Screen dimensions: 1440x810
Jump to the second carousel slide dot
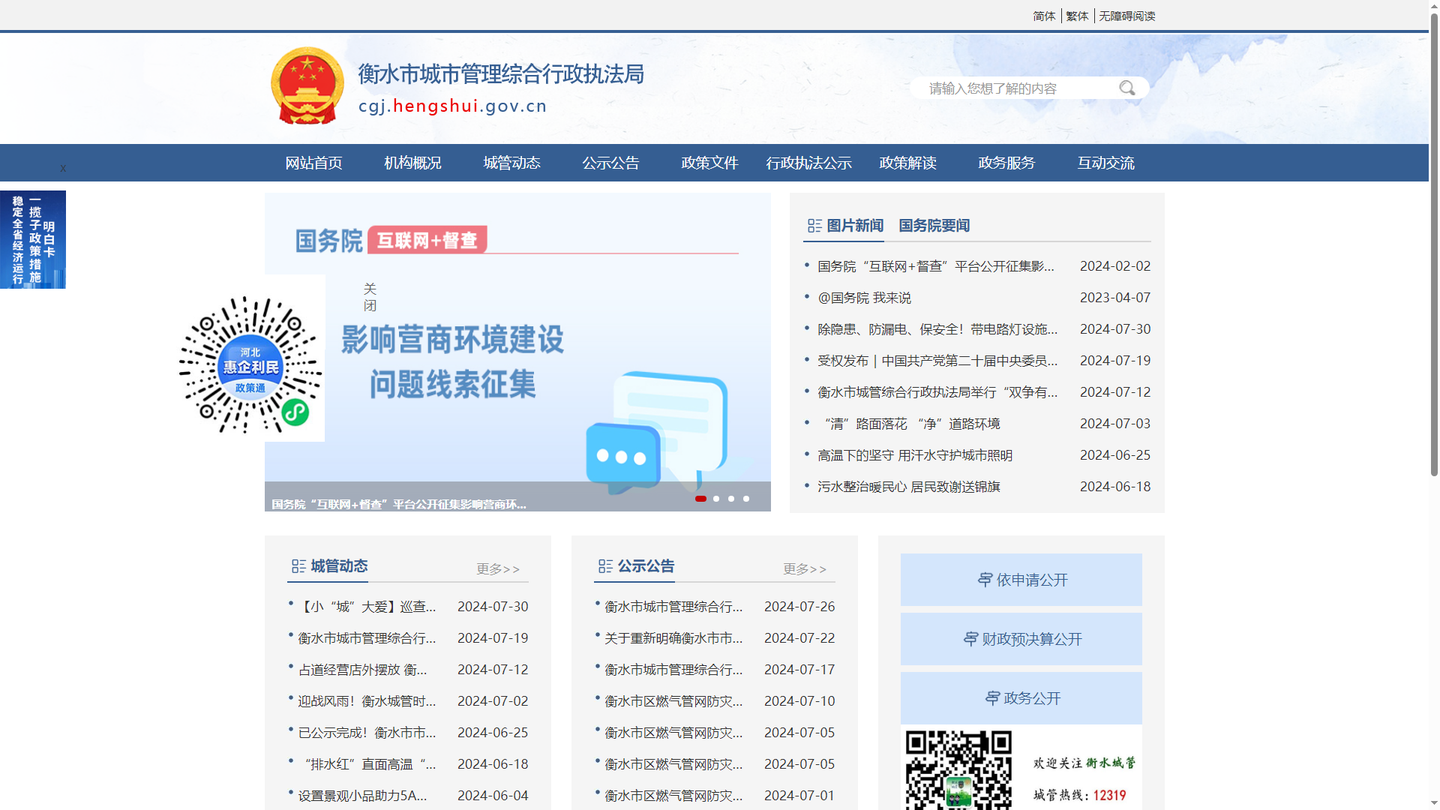tap(716, 498)
